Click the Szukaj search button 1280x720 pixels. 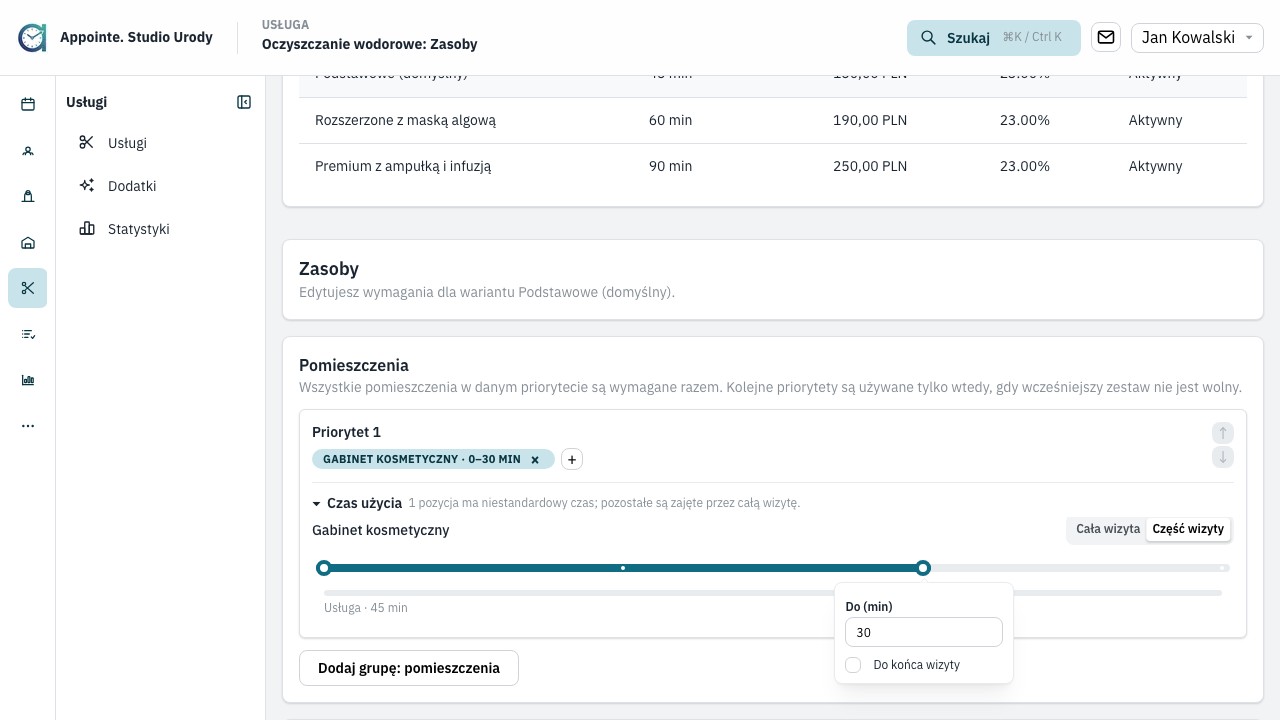pyautogui.click(x=994, y=38)
